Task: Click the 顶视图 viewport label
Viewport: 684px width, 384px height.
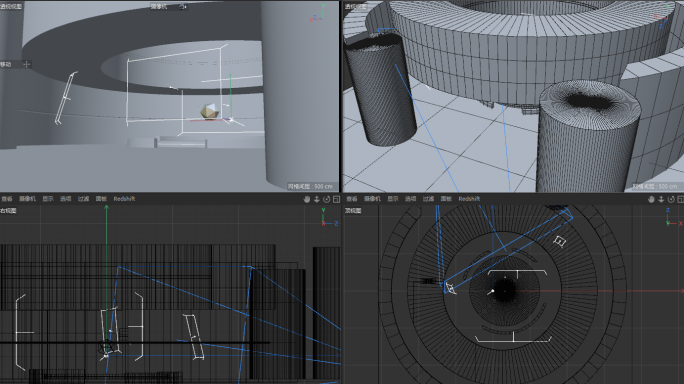Action: [x=353, y=211]
